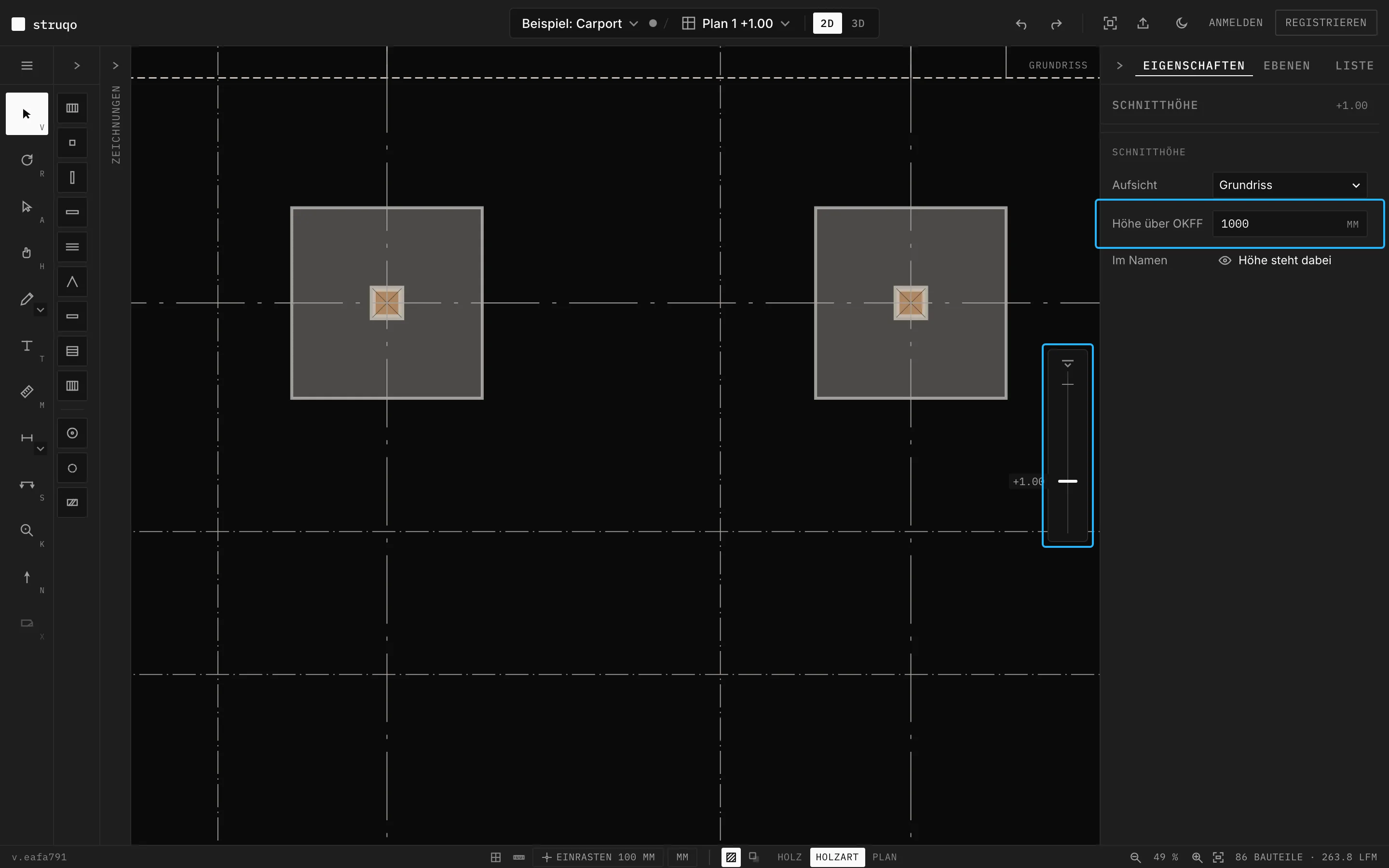The height and width of the screenshot is (868, 1389).
Task: Pick the small square post component
Action: tap(72, 143)
